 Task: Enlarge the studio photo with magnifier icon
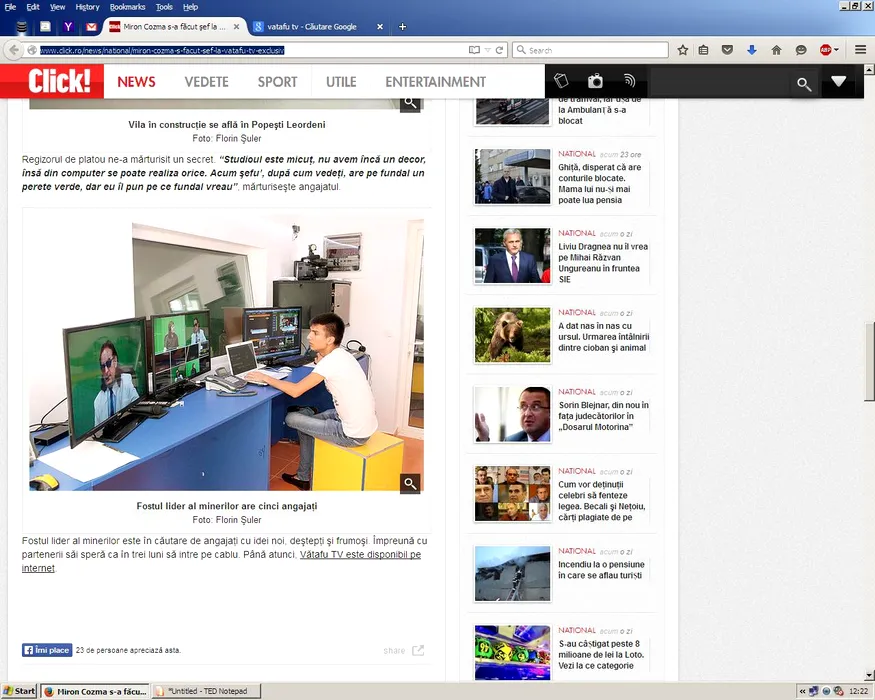tap(410, 484)
